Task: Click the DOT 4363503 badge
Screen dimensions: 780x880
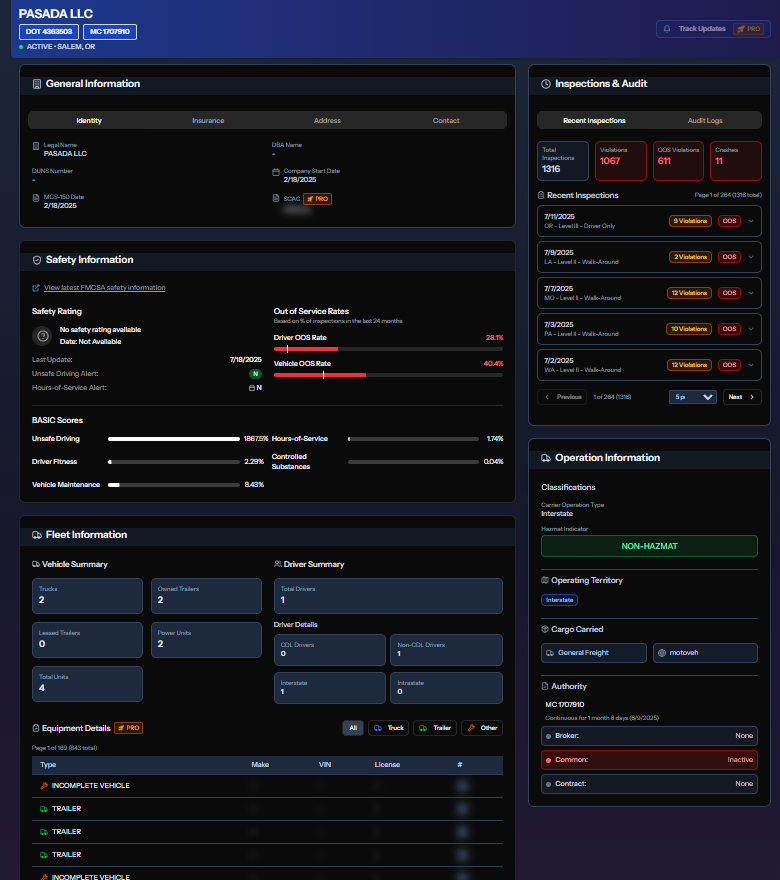Action: (49, 31)
